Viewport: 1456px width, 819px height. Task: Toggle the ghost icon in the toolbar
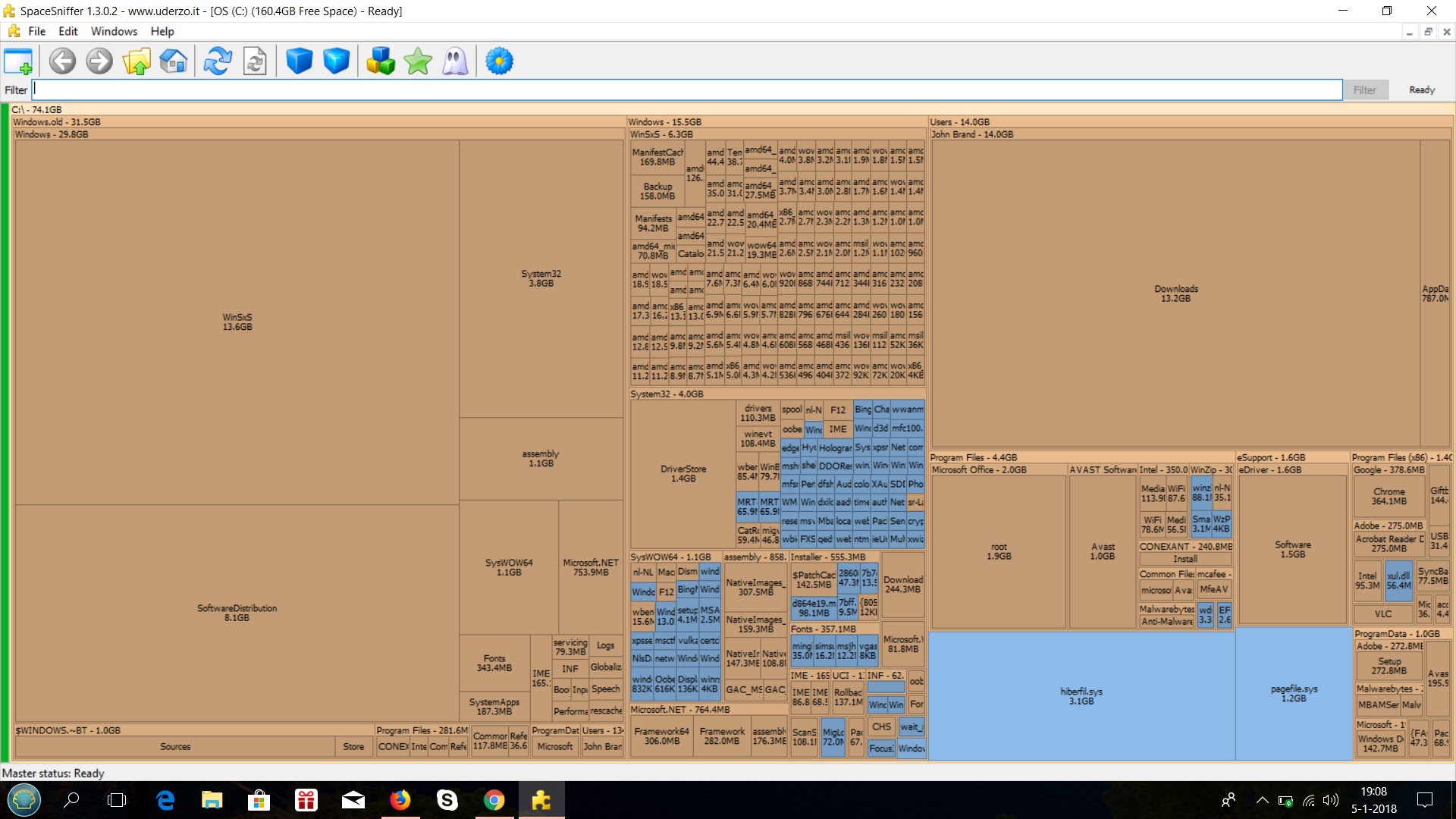[455, 61]
